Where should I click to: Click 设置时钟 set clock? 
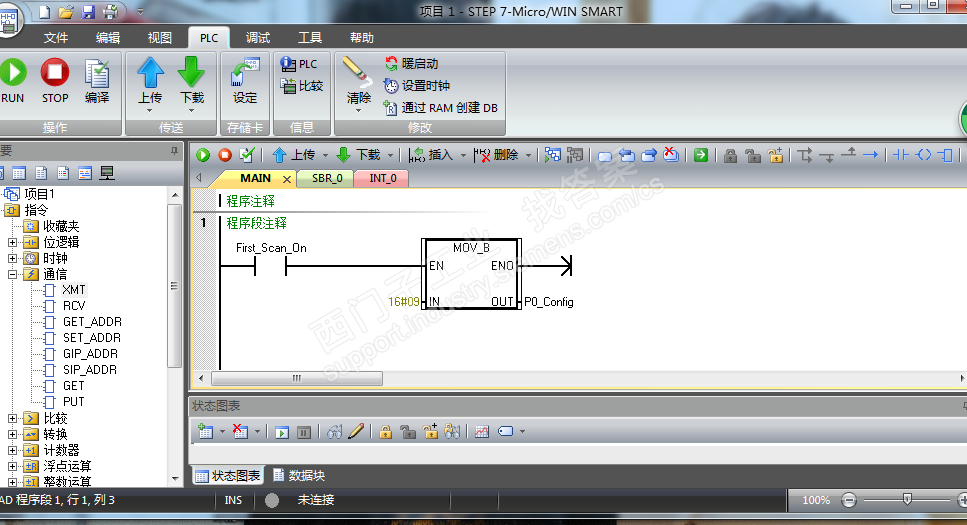click(x=417, y=86)
